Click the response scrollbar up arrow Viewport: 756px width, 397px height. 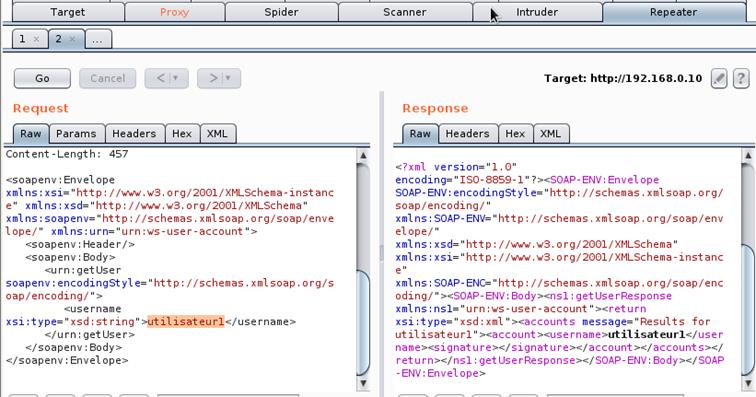pyautogui.click(x=748, y=155)
